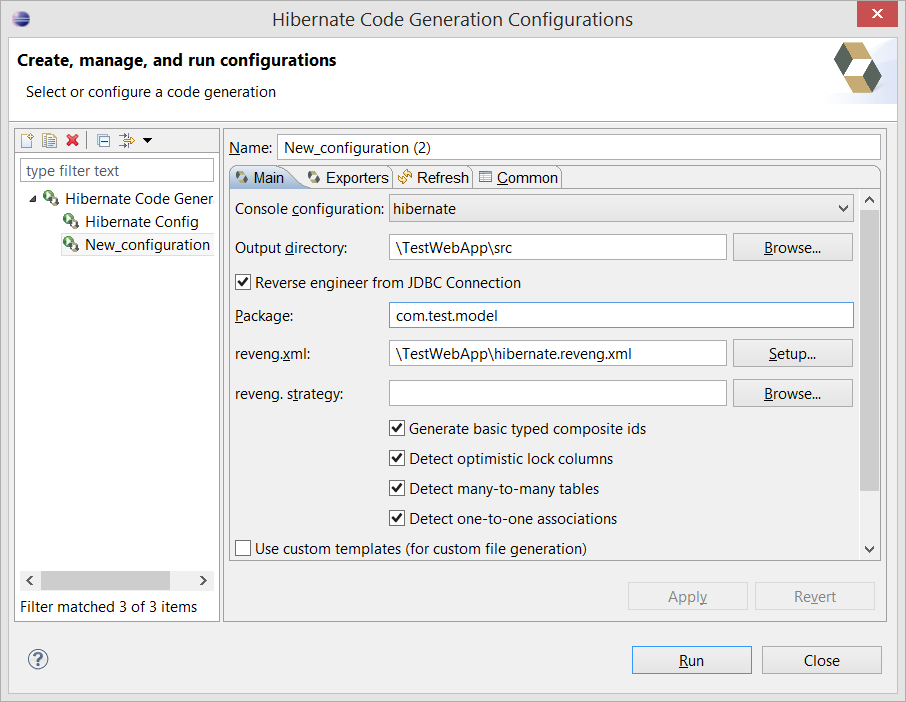Browse for the Output directory
Image resolution: width=906 pixels, height=702 pixels.
(793, 247)
